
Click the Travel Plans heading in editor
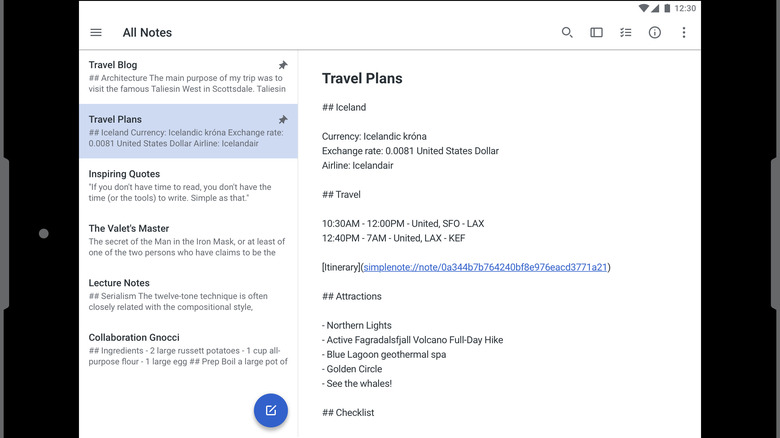362,79
